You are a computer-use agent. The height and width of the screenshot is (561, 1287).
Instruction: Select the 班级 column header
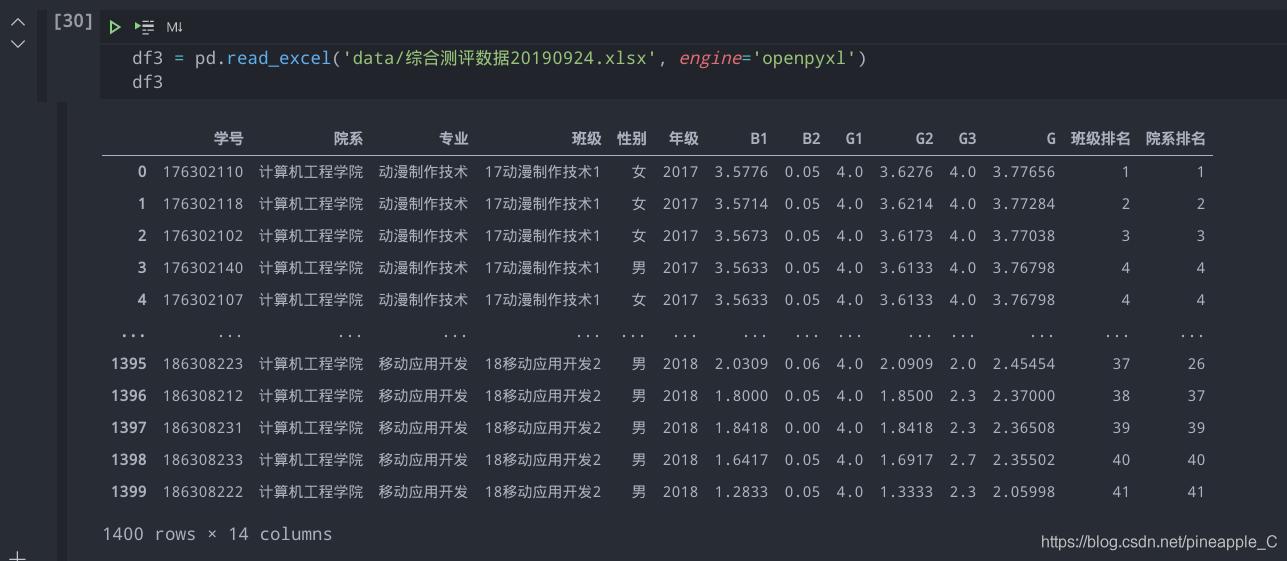pyautogui.click(x=586, y=139)
